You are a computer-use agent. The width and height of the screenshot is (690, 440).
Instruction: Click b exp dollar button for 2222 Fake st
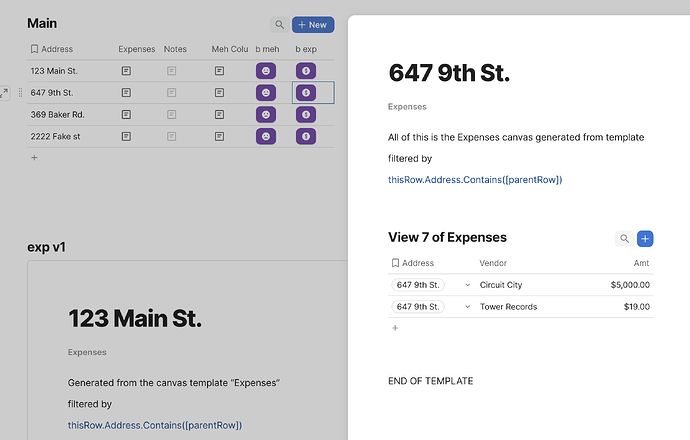point(306,136)
